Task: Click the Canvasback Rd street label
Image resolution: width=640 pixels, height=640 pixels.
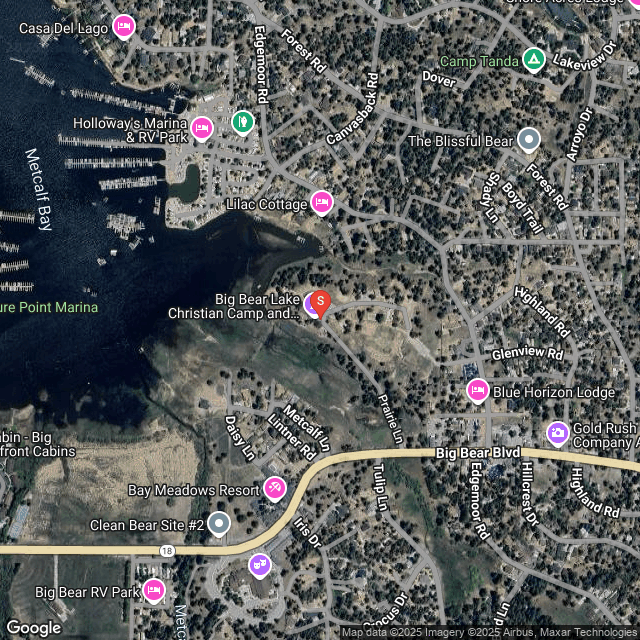Action: coord(353,109)
